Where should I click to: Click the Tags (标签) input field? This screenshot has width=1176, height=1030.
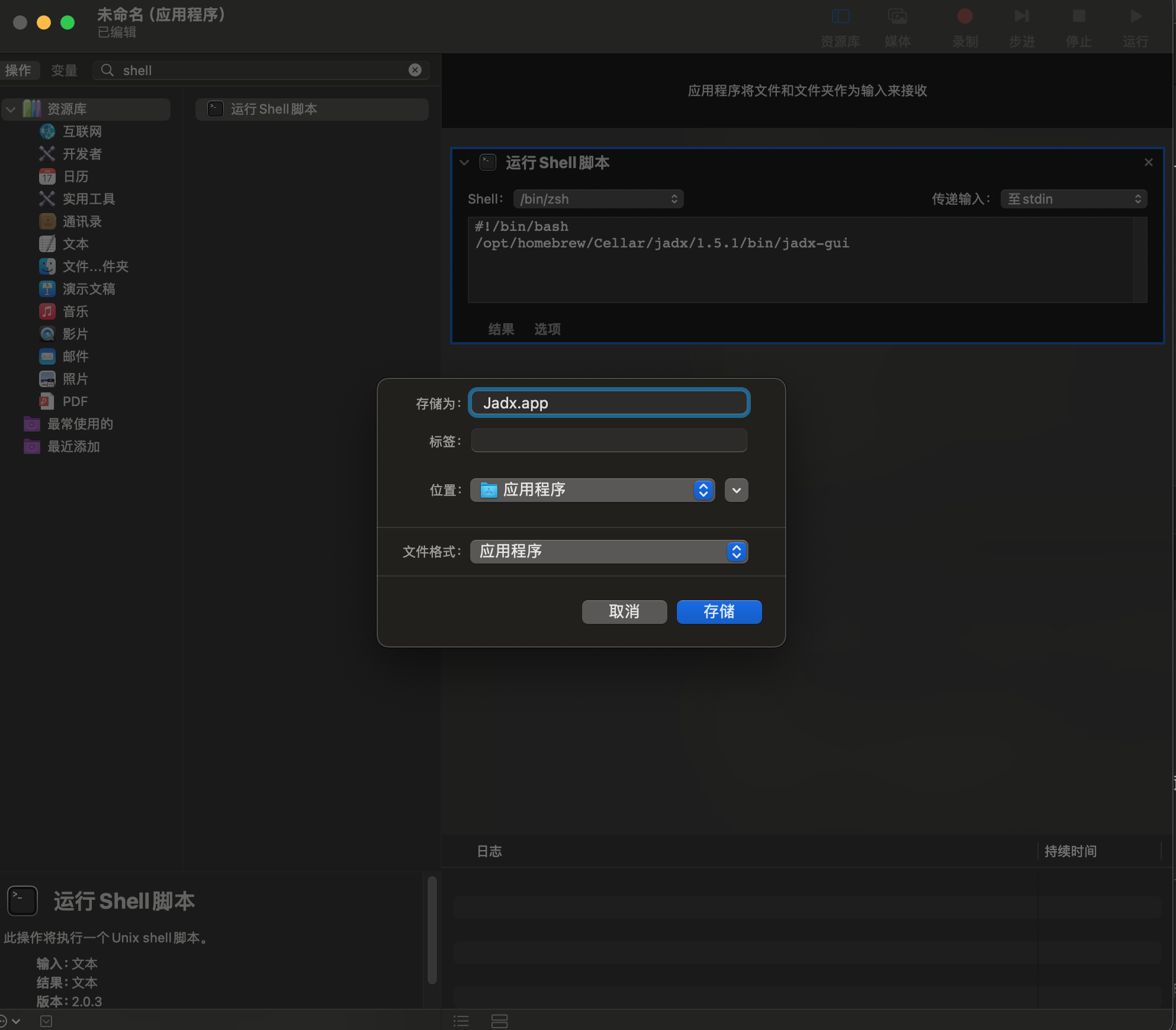pyautogui.click(x=609, y=440)
